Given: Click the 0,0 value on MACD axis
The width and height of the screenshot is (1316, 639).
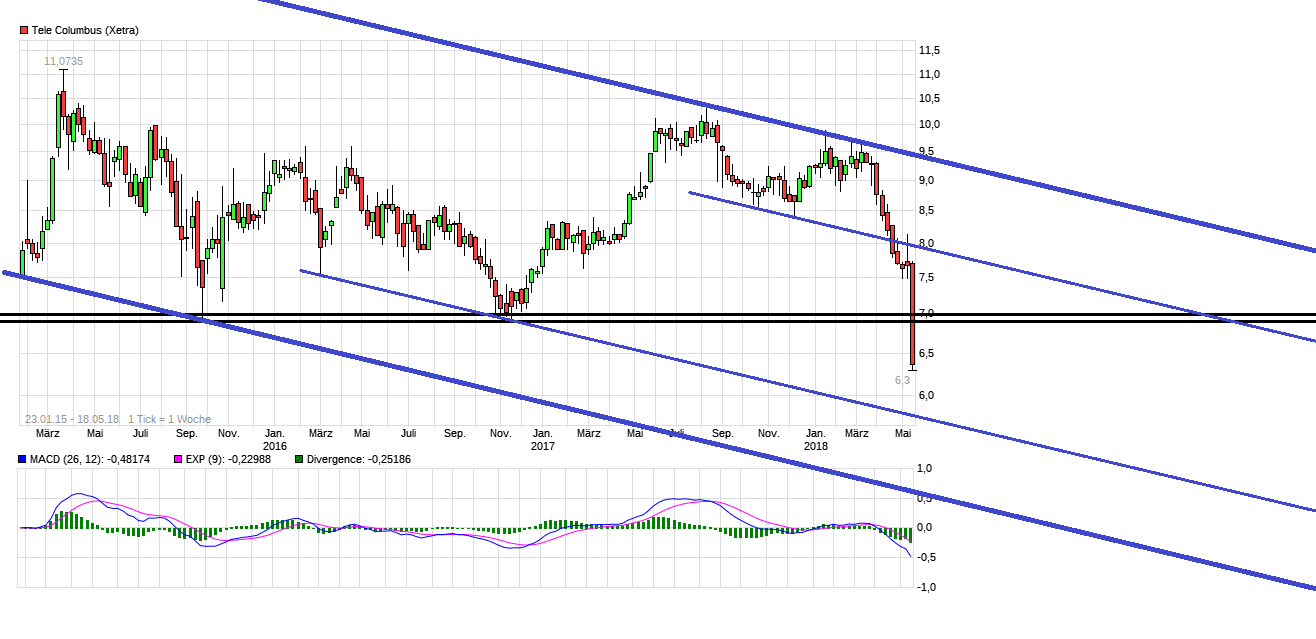Looking at the screenshot, I should 925,528.
